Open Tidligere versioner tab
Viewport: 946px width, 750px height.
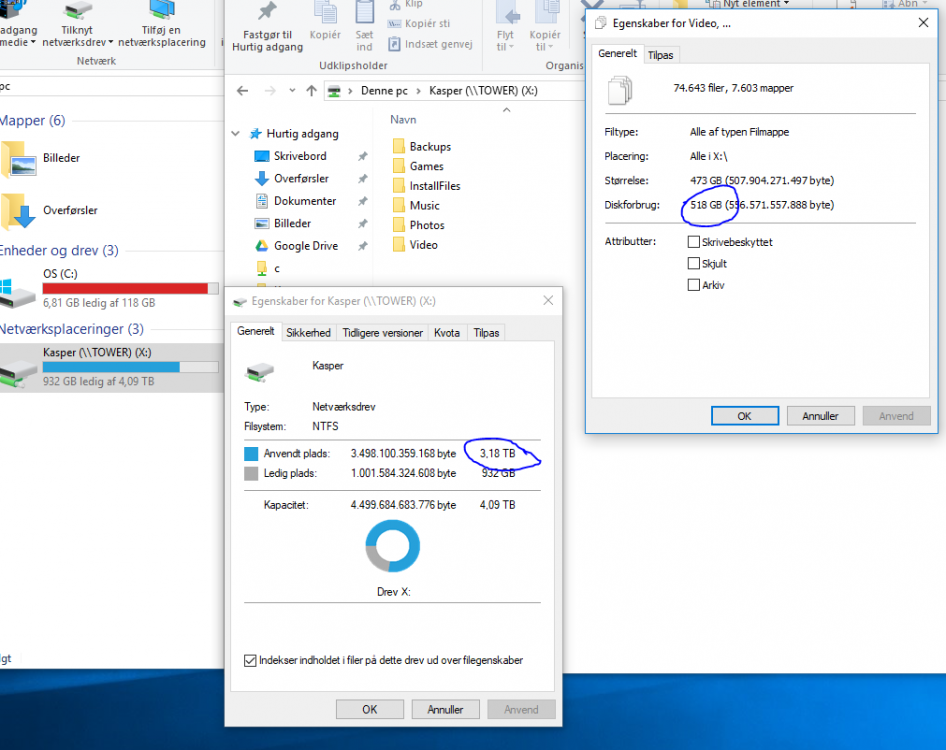click(x=383, y=332)
